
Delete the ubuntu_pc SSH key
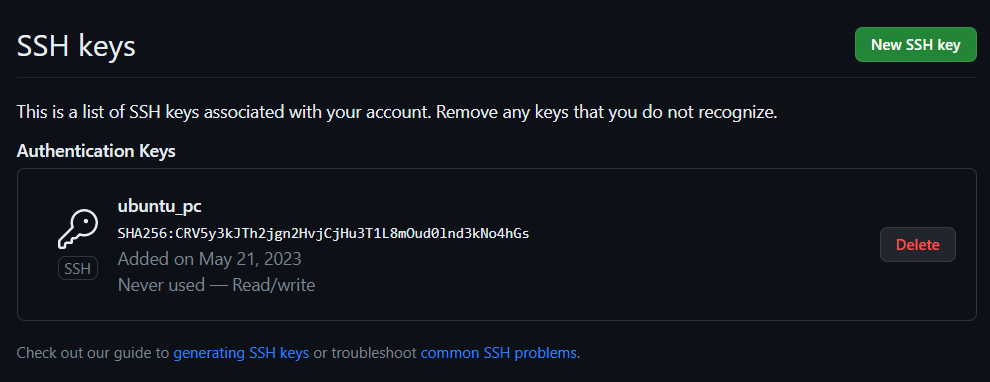917,244
